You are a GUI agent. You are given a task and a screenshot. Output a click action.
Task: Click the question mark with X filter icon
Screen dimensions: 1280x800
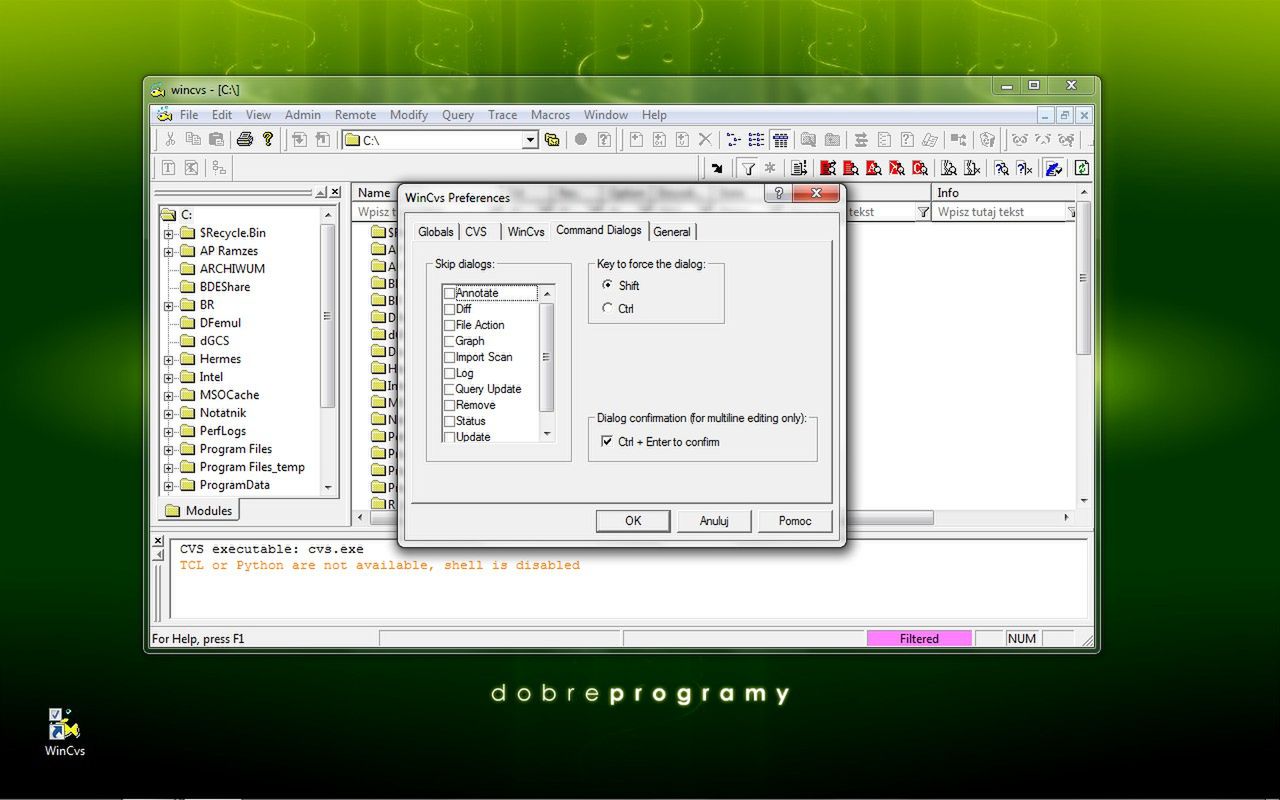click(1024, 168)
